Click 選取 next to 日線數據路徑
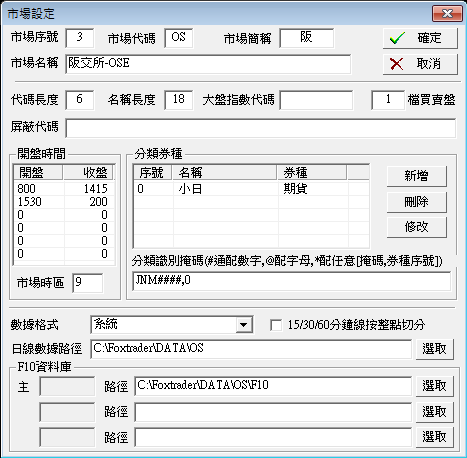467x458 pixels. pyautogui.click(x=434, y=349)
